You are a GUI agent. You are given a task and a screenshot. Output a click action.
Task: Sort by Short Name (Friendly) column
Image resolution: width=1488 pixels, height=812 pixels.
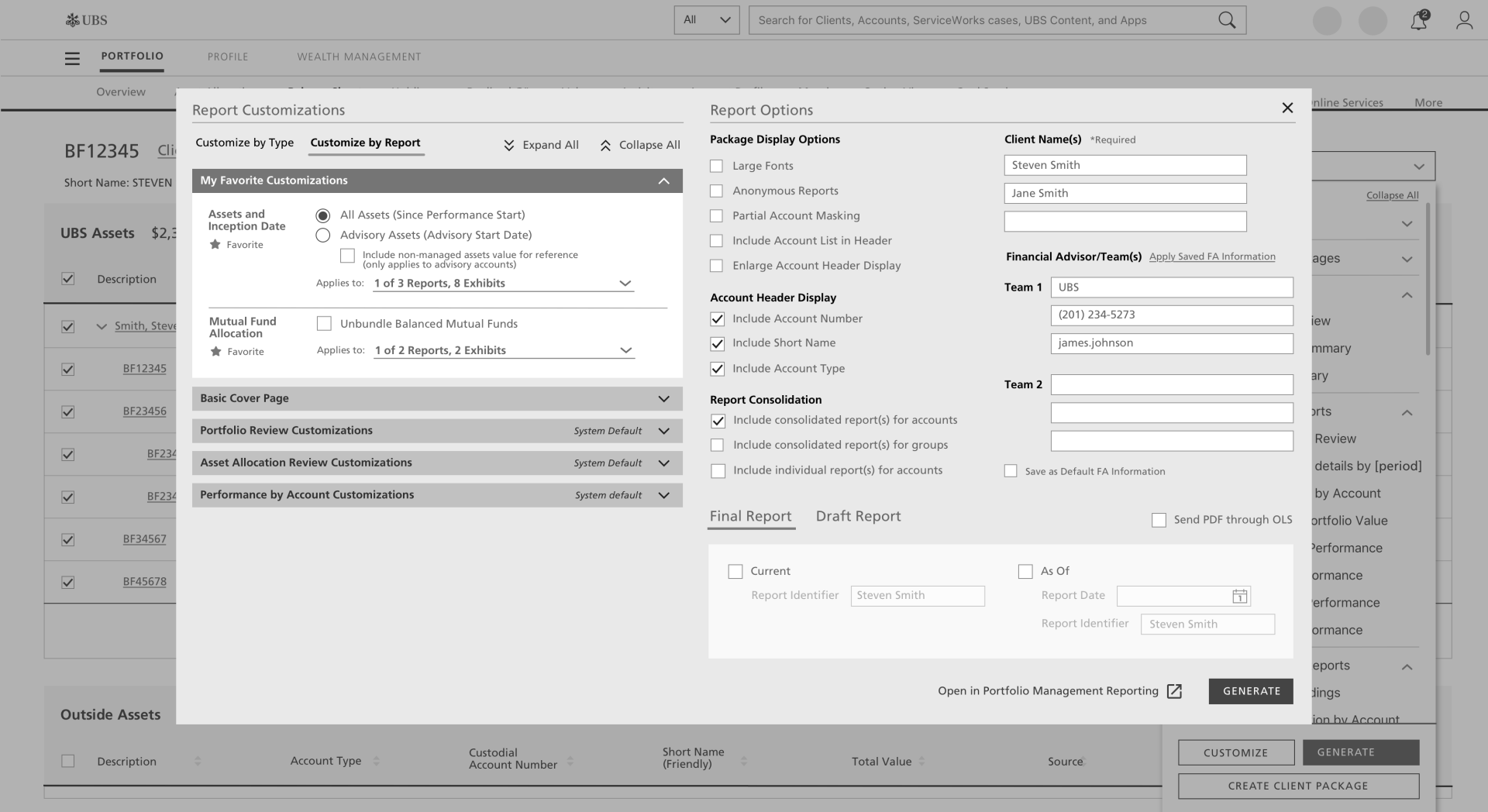743,761
